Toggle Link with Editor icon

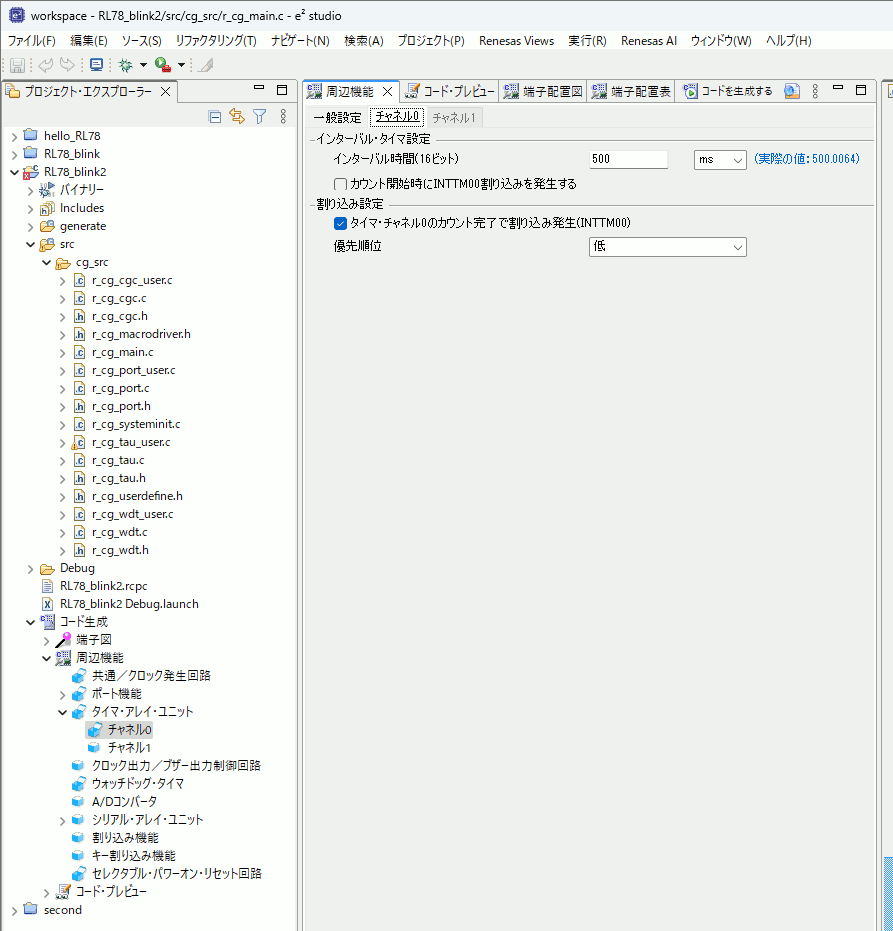pos(237,116)
